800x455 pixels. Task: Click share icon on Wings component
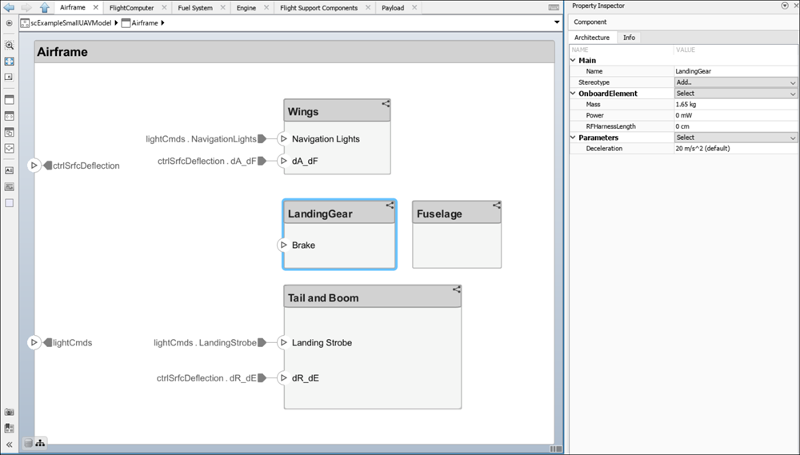pos(385,103)
